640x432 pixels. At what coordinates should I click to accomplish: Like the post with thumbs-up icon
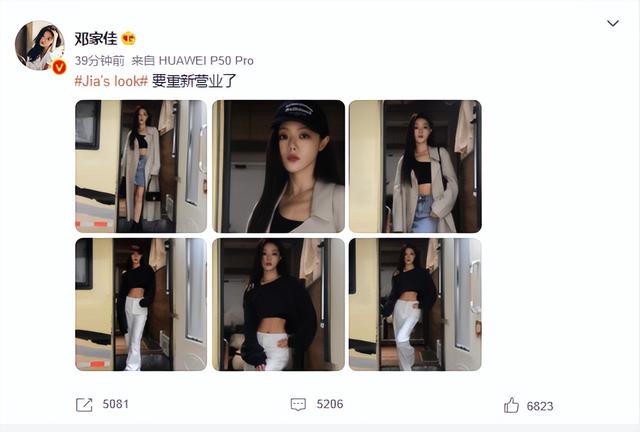coord(511,405)
